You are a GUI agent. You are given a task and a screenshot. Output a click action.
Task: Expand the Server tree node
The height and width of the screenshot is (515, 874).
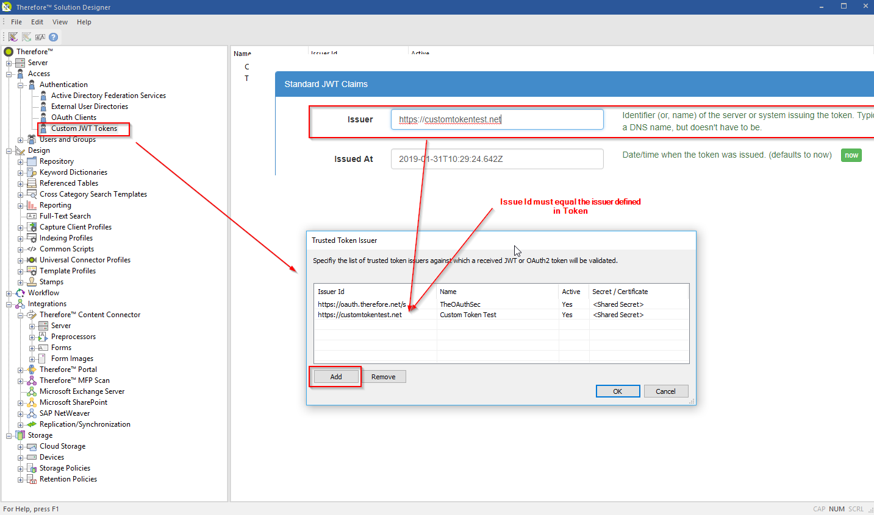click(9, 63)
